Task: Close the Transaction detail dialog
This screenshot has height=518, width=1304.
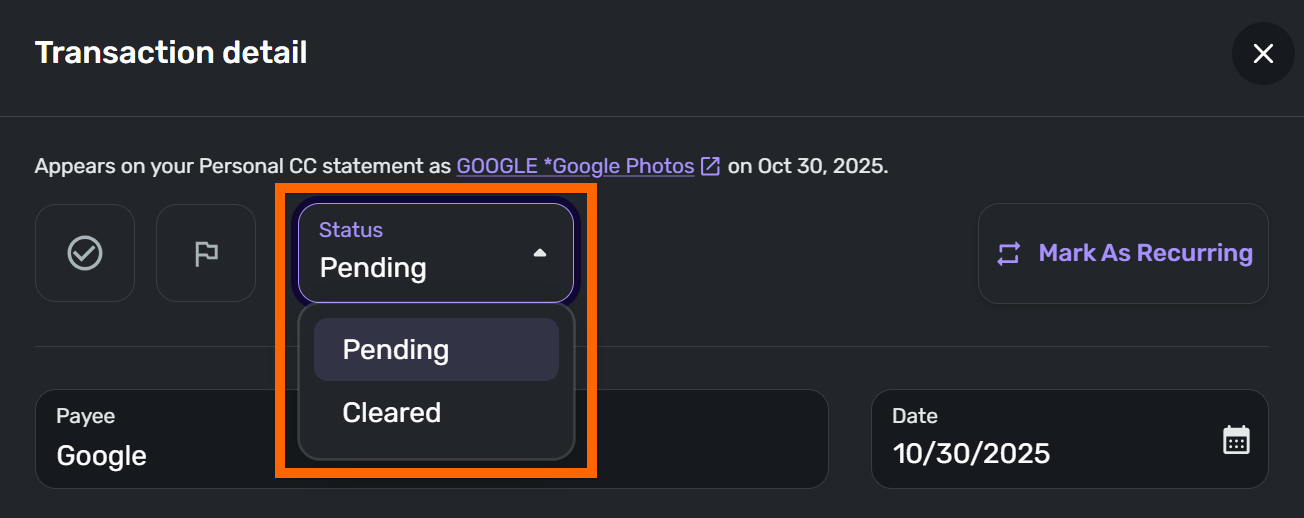Action: pyautogui.click(x=1263, y=54)
